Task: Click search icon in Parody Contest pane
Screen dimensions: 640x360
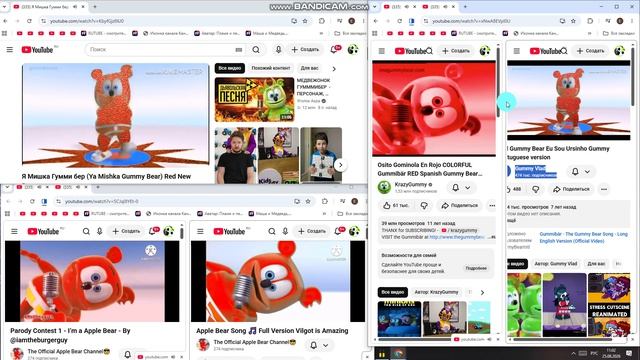Action: coord(86,231)
